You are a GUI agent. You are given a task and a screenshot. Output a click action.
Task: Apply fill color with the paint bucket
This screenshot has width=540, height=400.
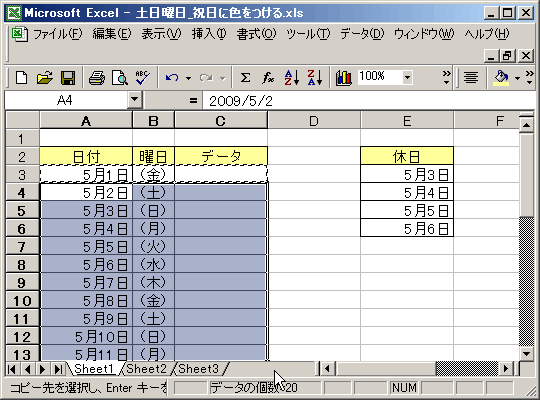(501, 78)
